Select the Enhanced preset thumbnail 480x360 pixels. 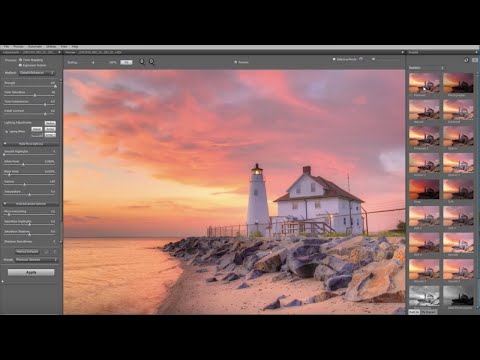point(424,83)
